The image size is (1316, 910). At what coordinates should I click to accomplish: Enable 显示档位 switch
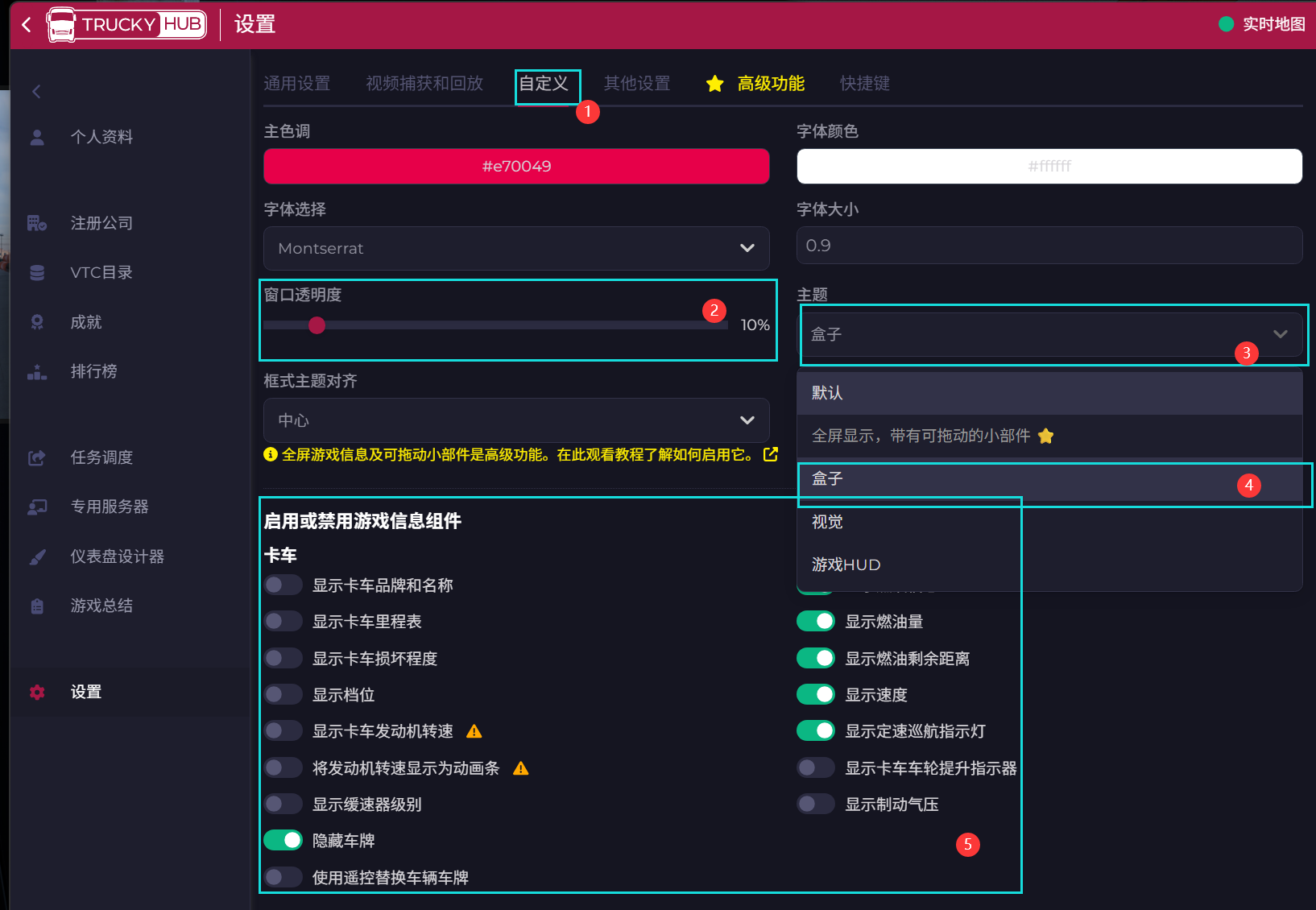283,695
